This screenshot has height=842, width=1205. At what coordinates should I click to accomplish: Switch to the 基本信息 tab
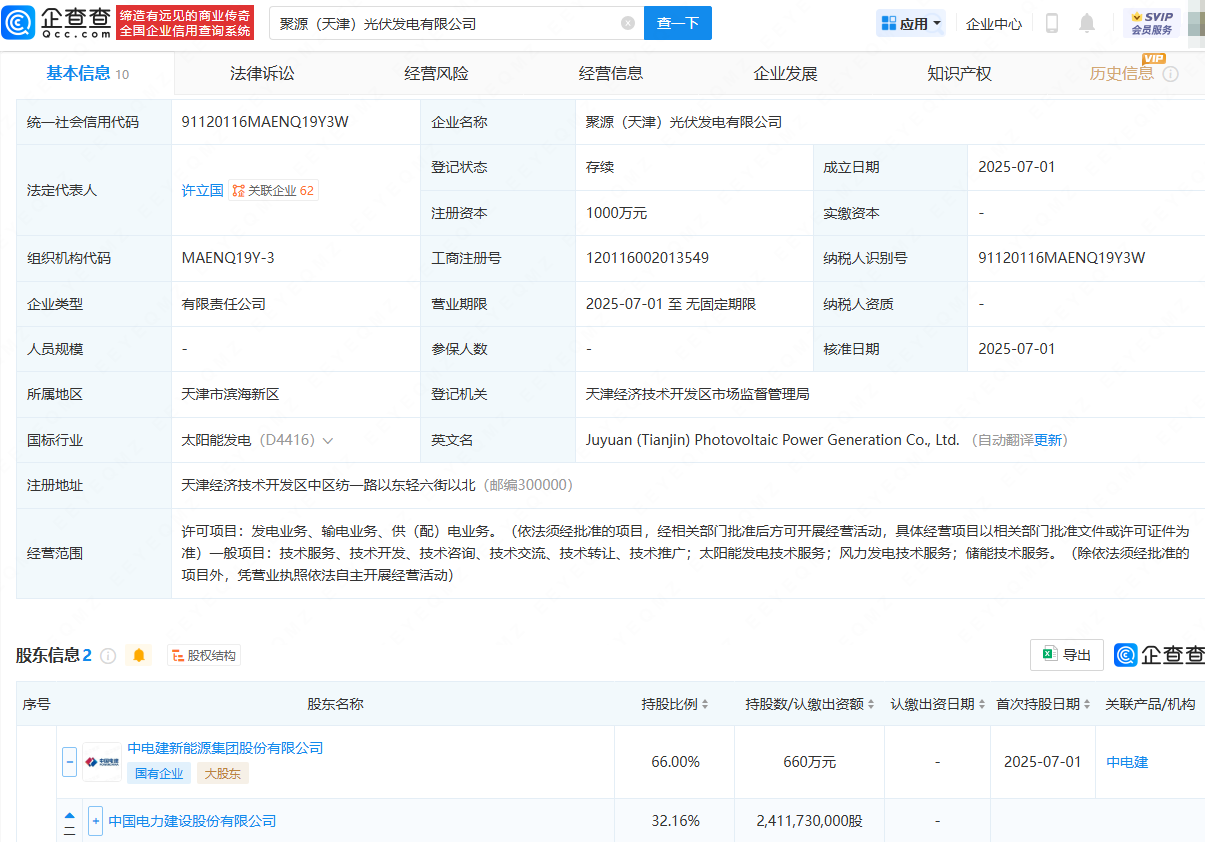coord(88,73)
